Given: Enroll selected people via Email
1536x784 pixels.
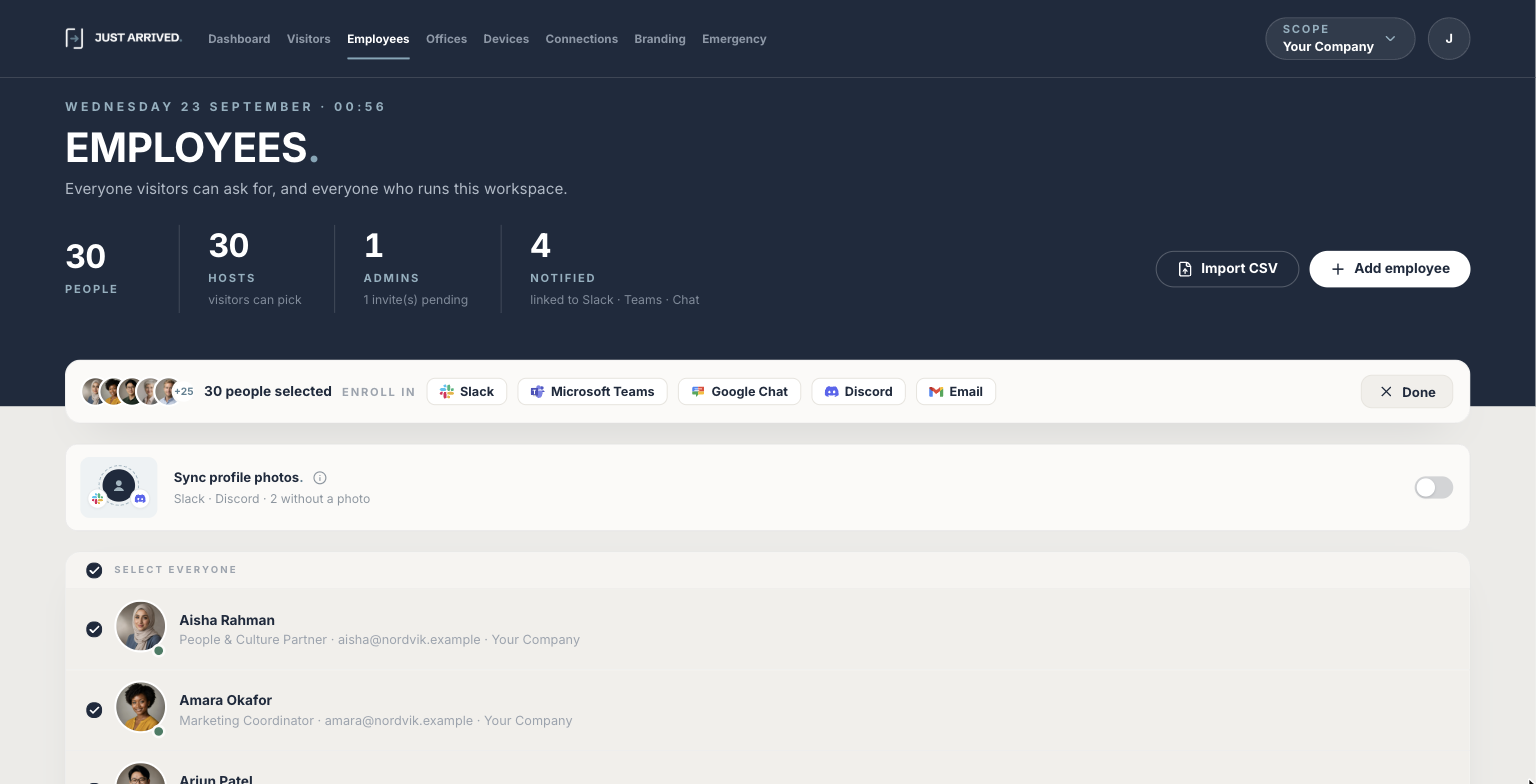Looking at the screenshot, I should click(956, 392).
